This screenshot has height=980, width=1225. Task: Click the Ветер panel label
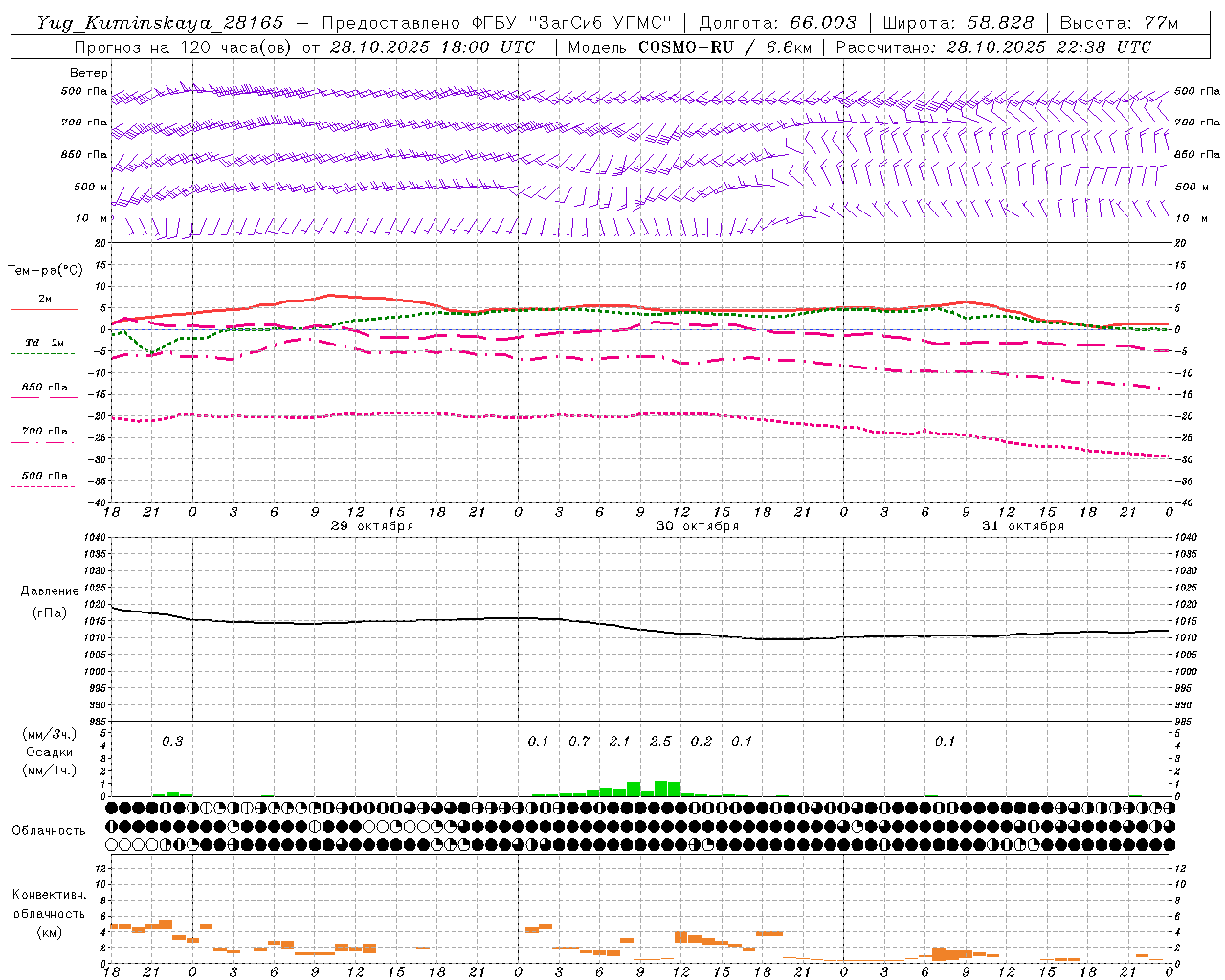pyautogui.click(x=89, y=73)
